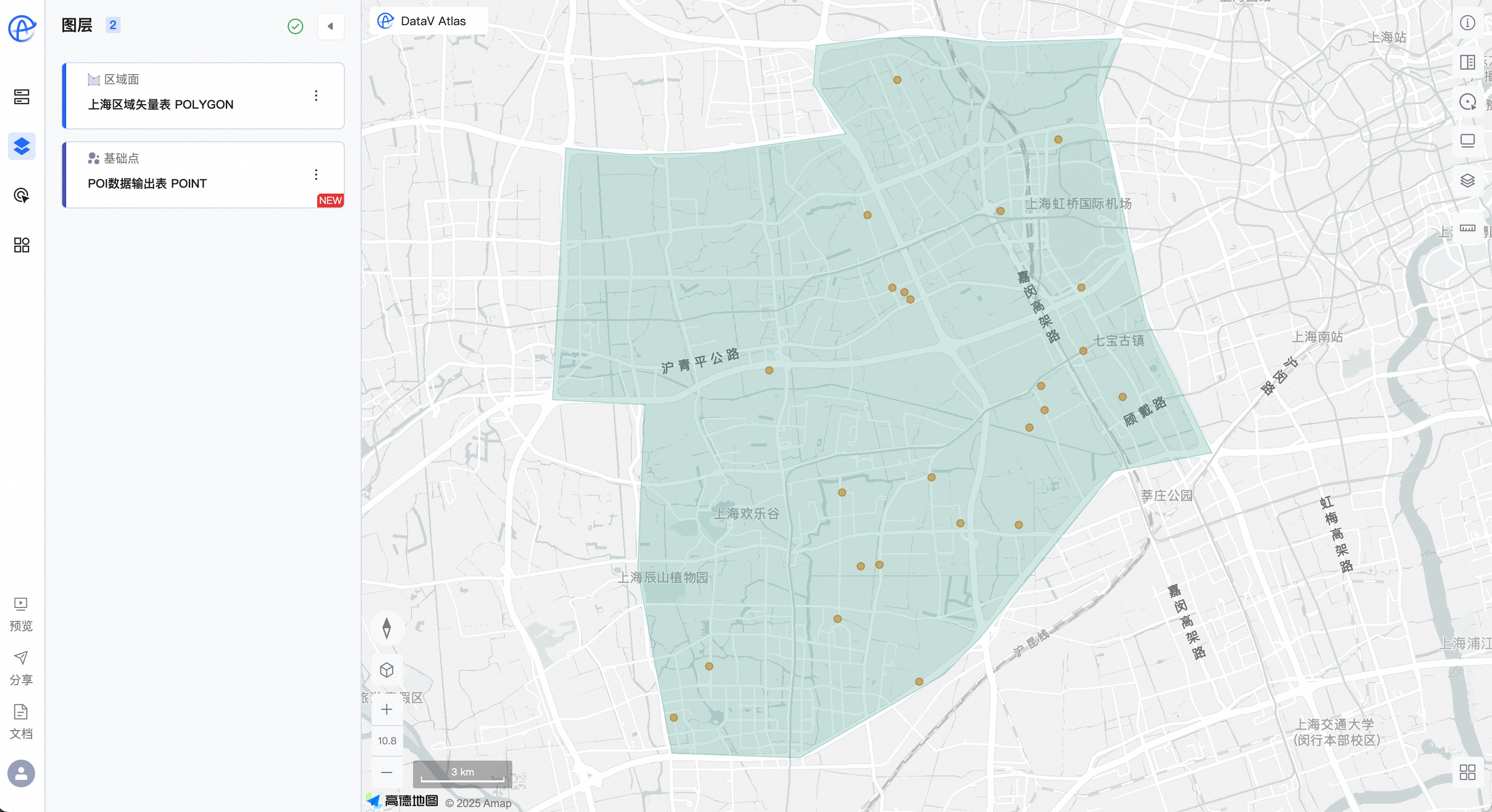Click the ruler measurement tool
This screenshot has height=812, width=1492.
[1467, 228]
